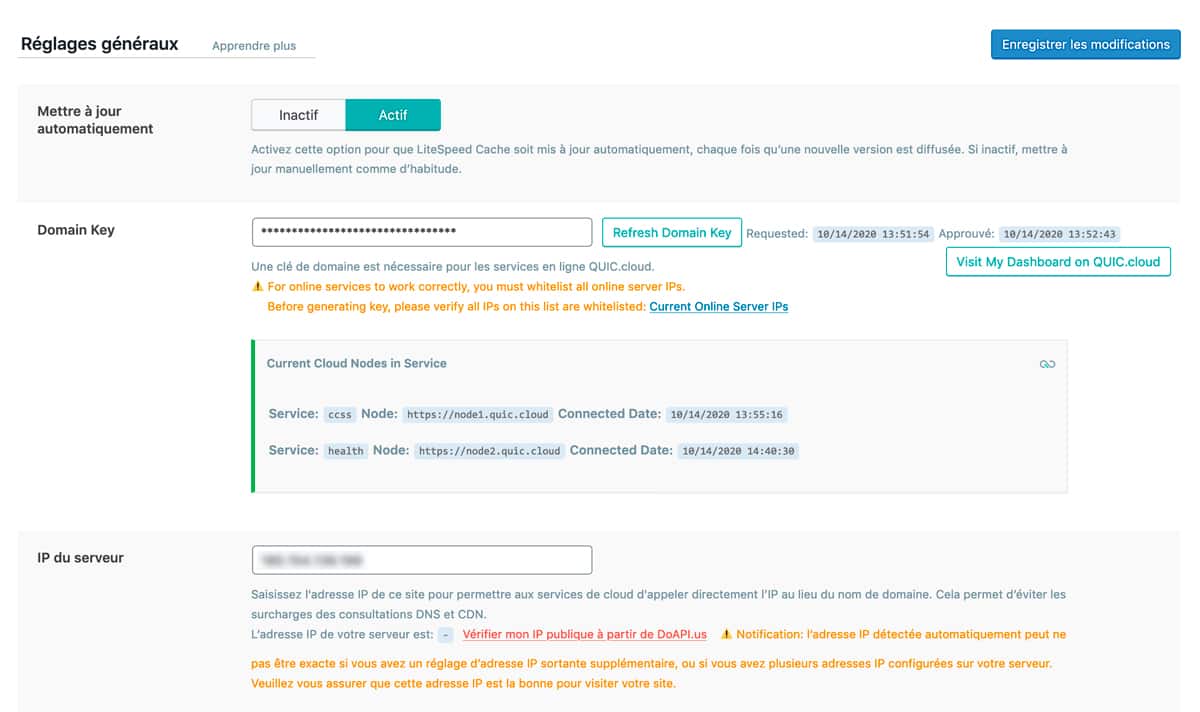Click the IP du serveur input field
This screenshot has height=712, width=1200.
(420, 559)
